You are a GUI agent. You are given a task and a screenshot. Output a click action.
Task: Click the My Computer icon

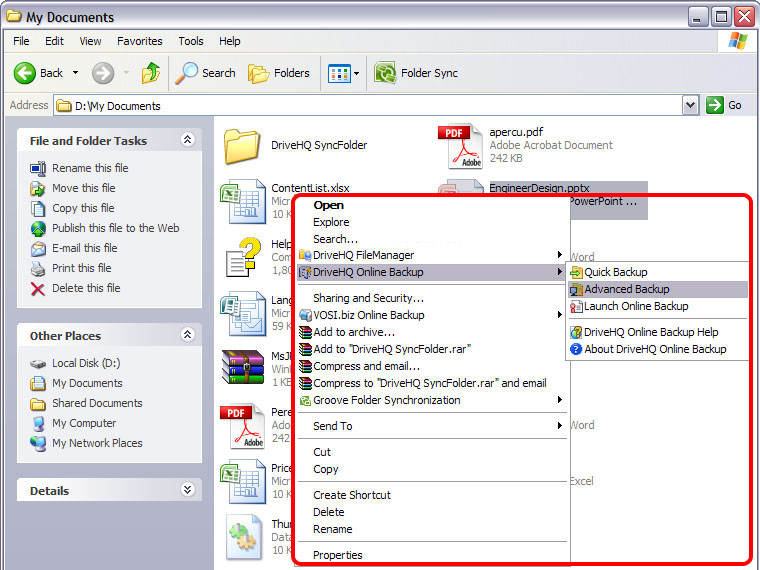coord(38,424)
